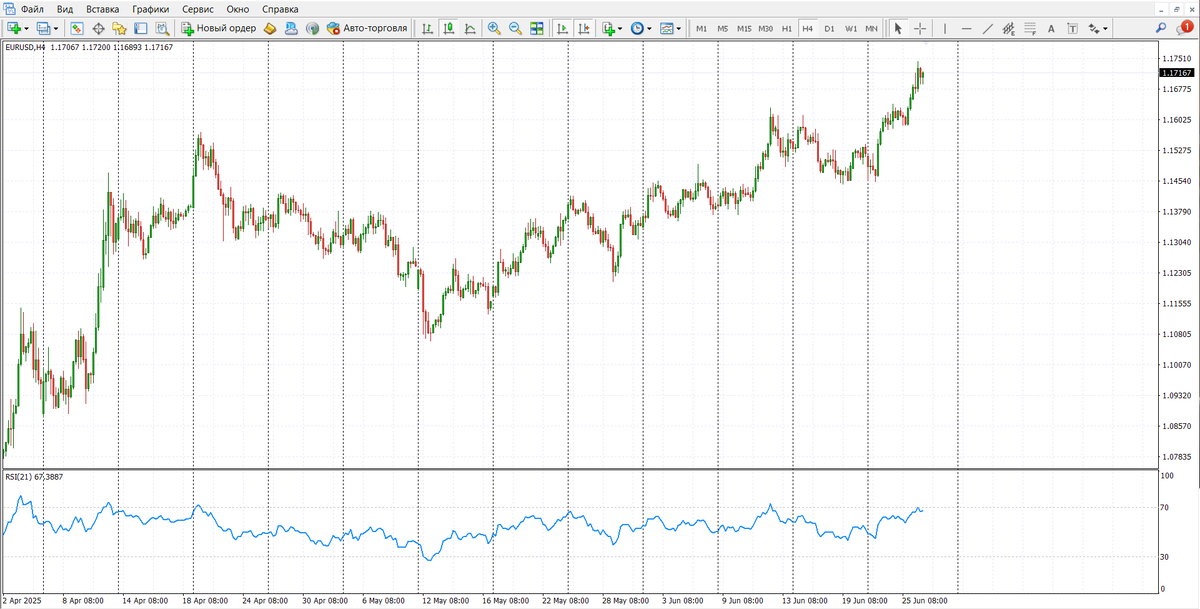Toggle the M15 timeframe
Viewport: 1200px width, 609px height.
(744, 28)
